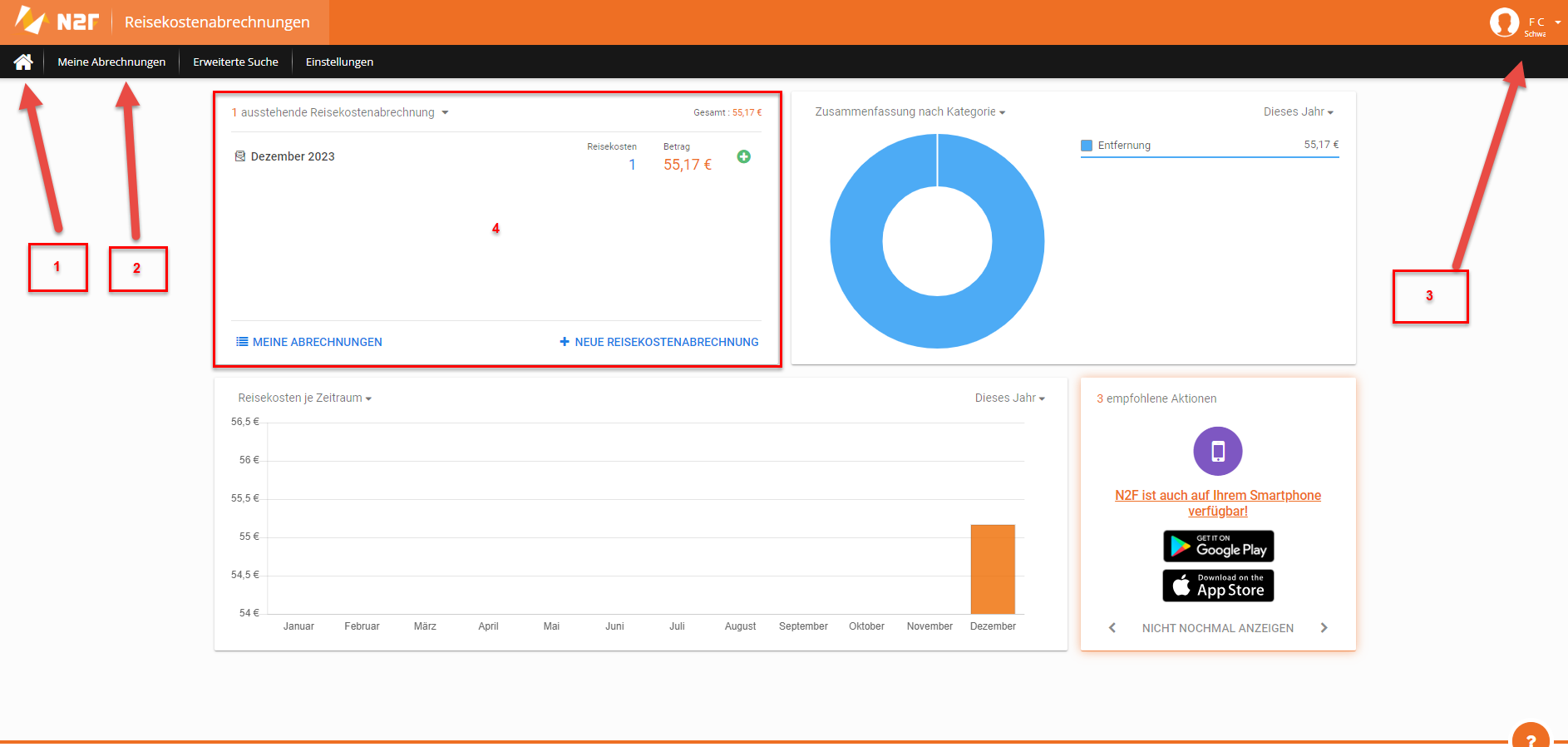Open the orange help question mark button
The width and height of the screenshot is (1568, 747).
[1530, 737]
